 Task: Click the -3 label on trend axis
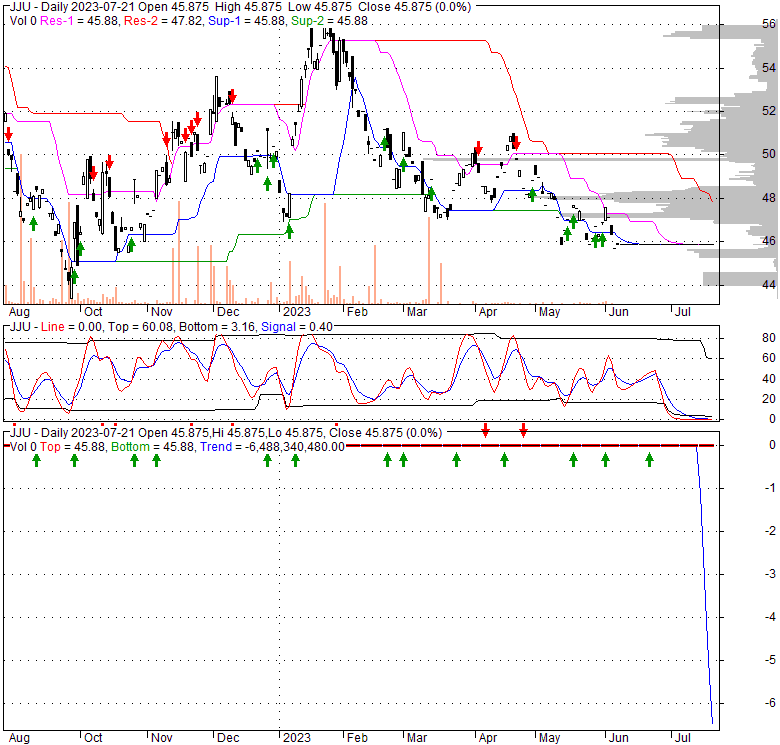770,573
